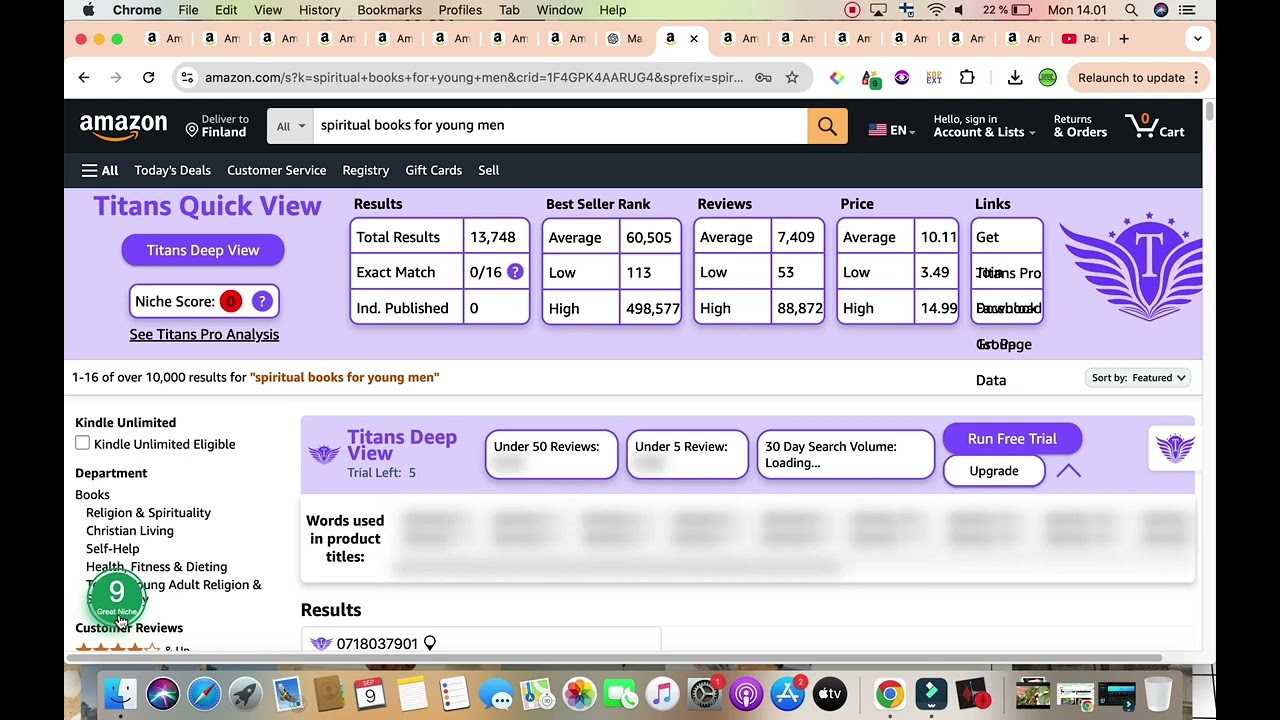The height and width of the screenshot is (720, 1280).
Task: Click location pin next to ASIN 0718037901
Action: click(430, 644)
